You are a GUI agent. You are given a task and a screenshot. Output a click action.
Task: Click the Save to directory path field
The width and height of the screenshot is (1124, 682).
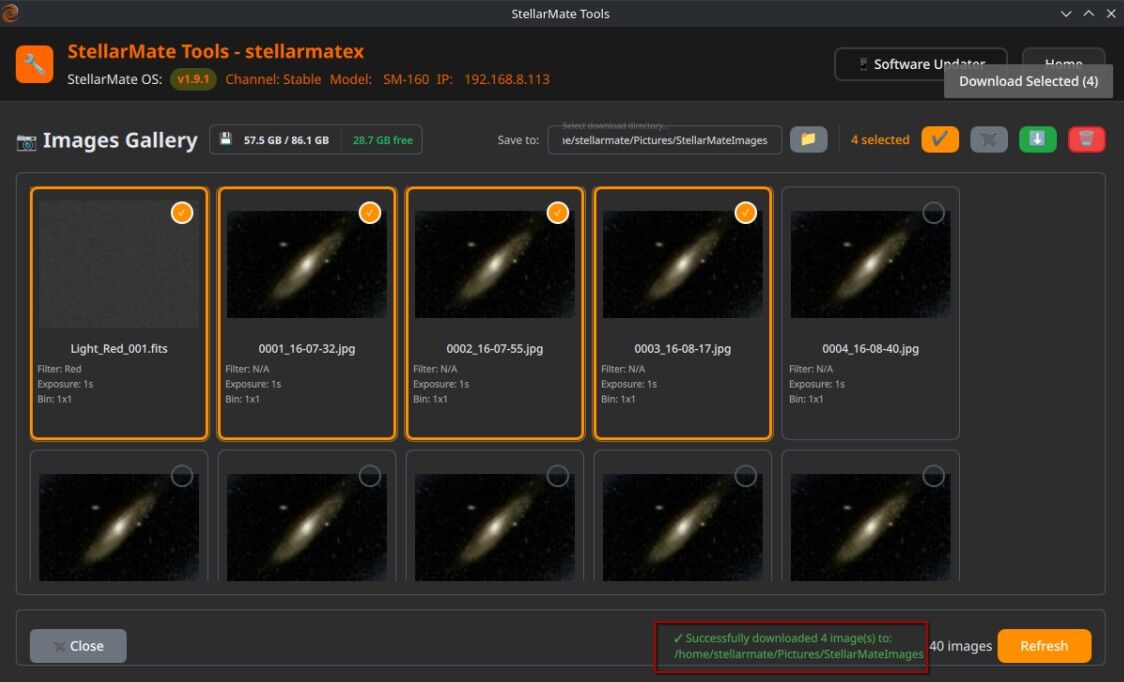click(x=665, y=140)
